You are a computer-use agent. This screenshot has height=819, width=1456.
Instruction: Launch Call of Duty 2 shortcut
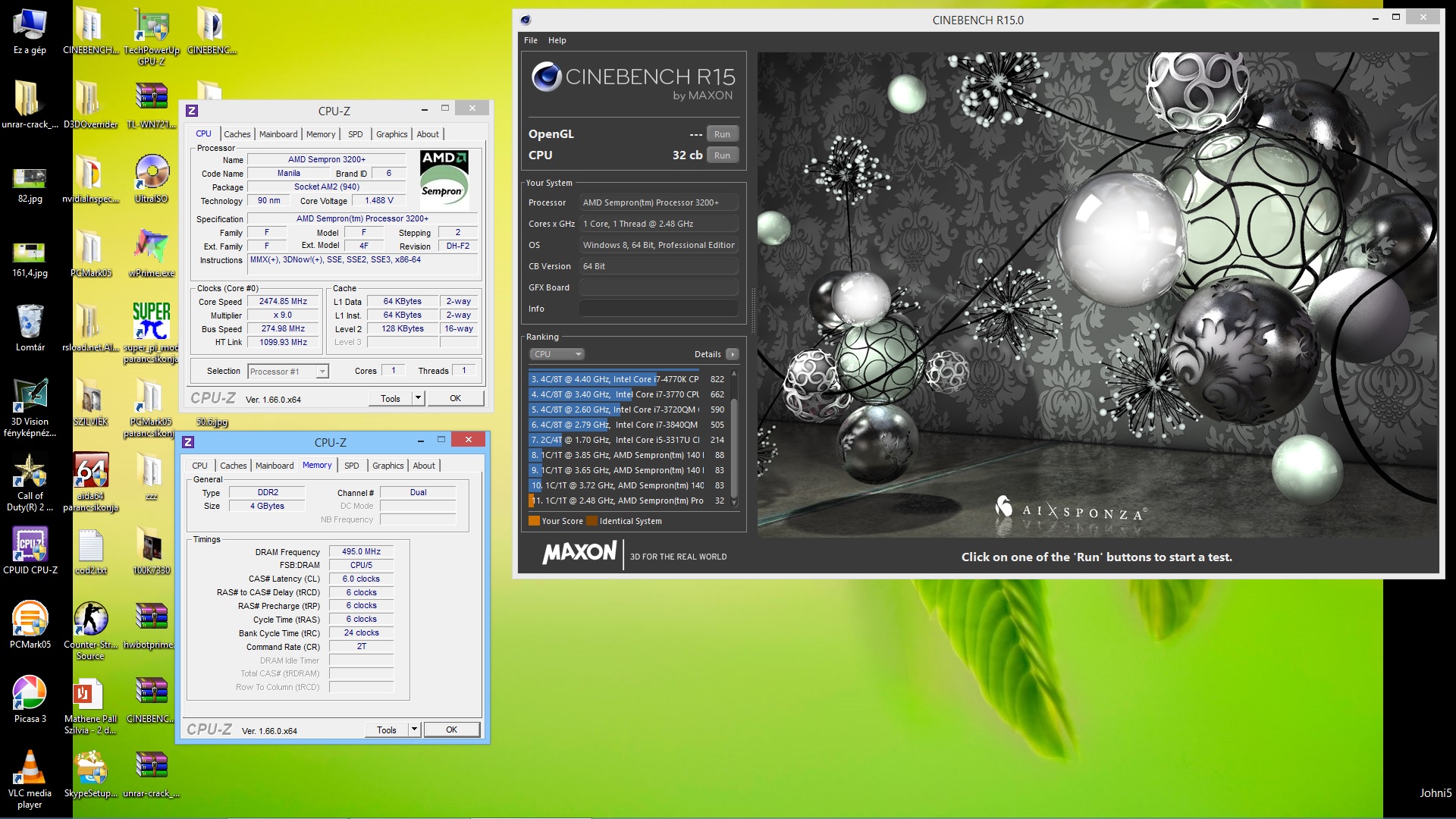tap(30, 481)
